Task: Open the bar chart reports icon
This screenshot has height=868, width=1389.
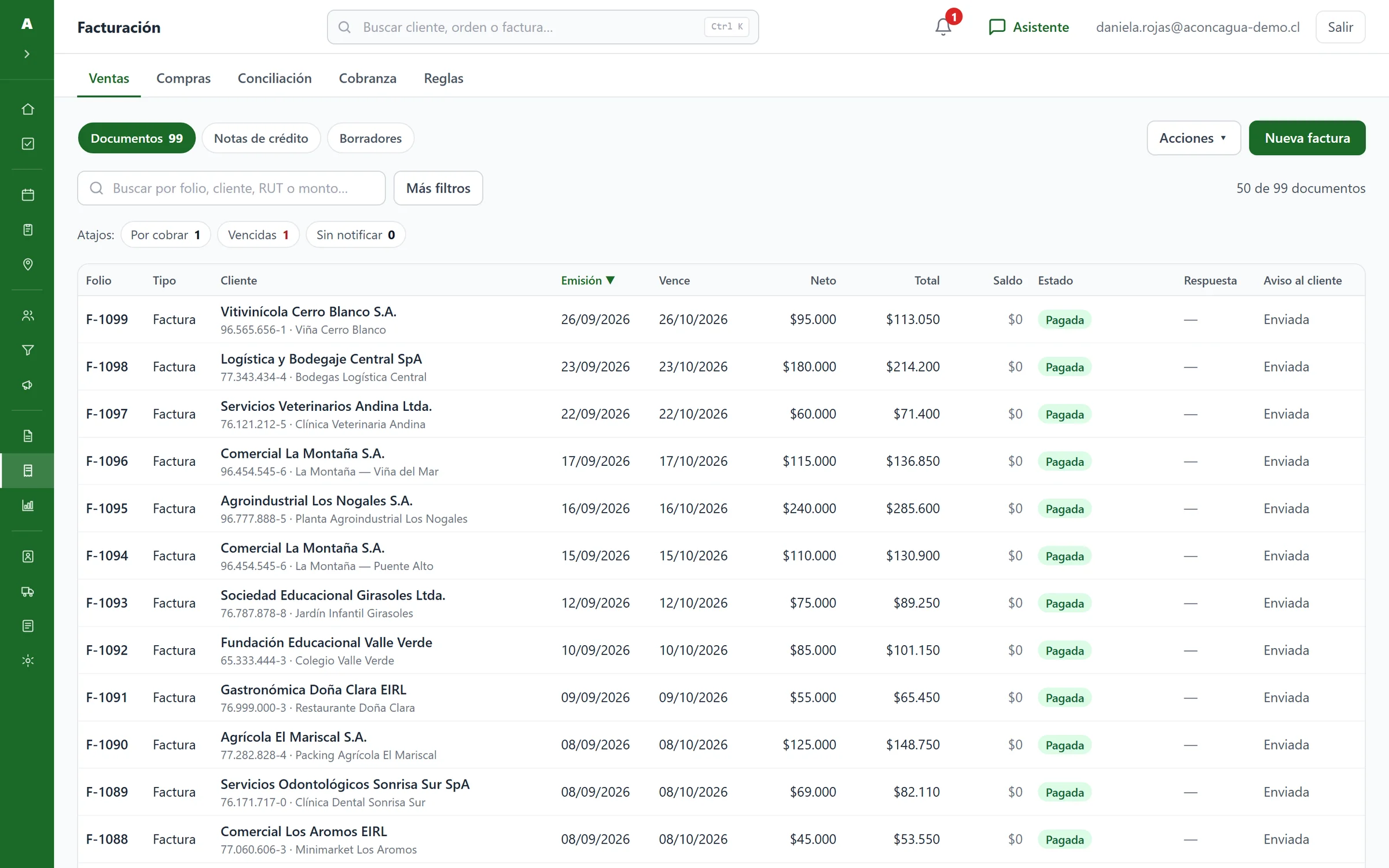Action: pos(27,505)
